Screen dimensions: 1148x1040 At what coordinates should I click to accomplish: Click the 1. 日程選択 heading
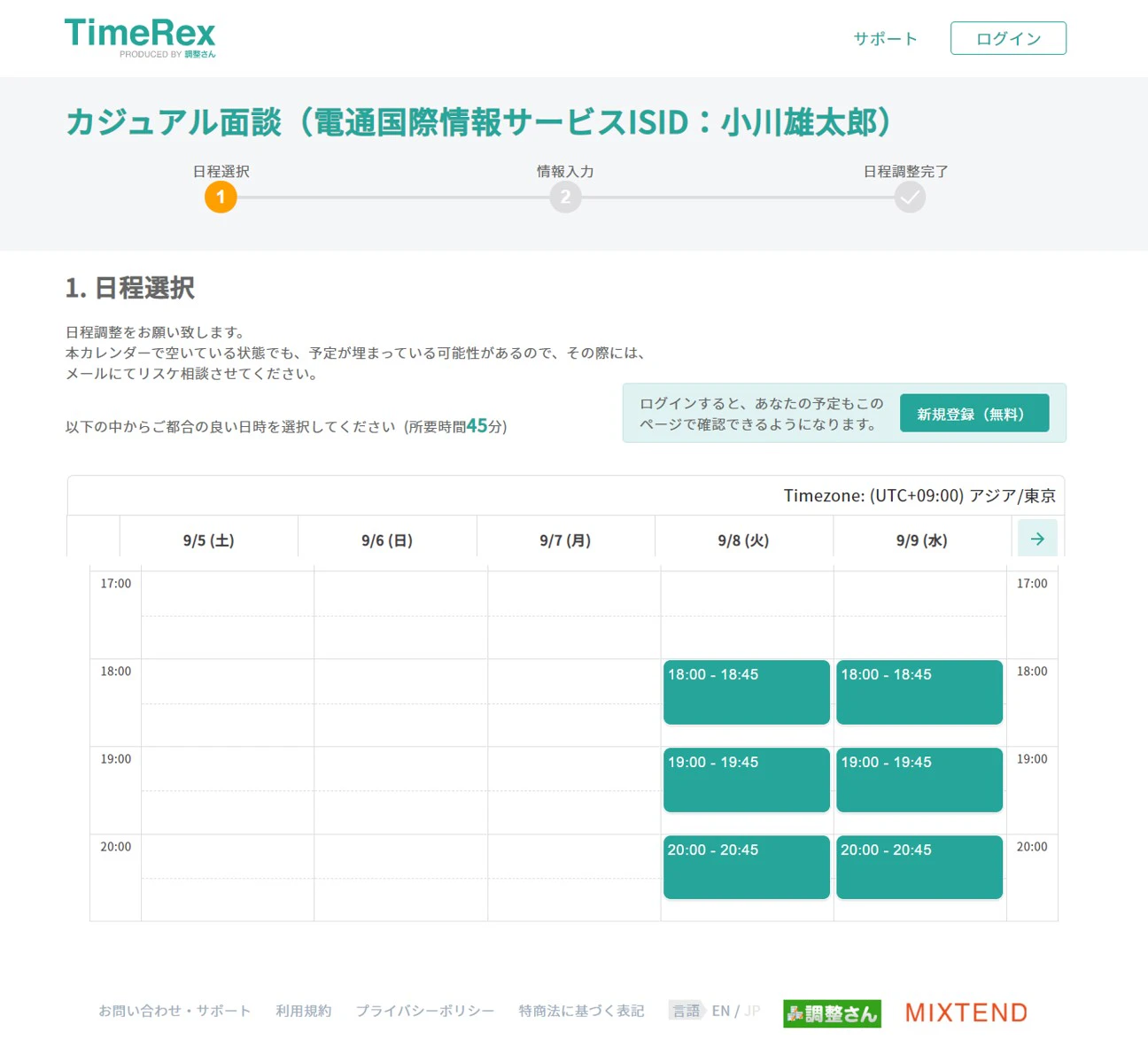tap(129, 288)
